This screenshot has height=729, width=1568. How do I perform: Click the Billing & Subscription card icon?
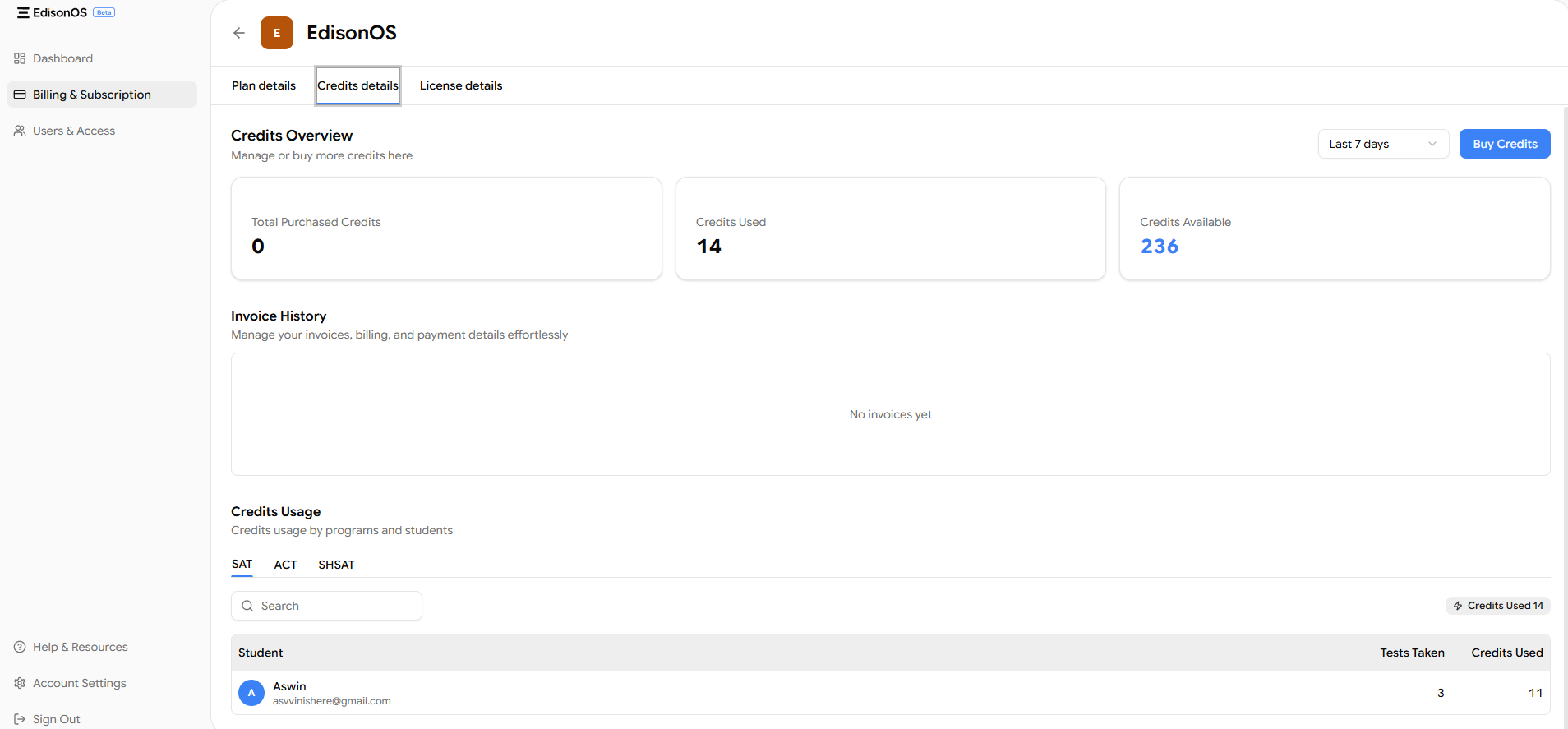pos(20,95)
